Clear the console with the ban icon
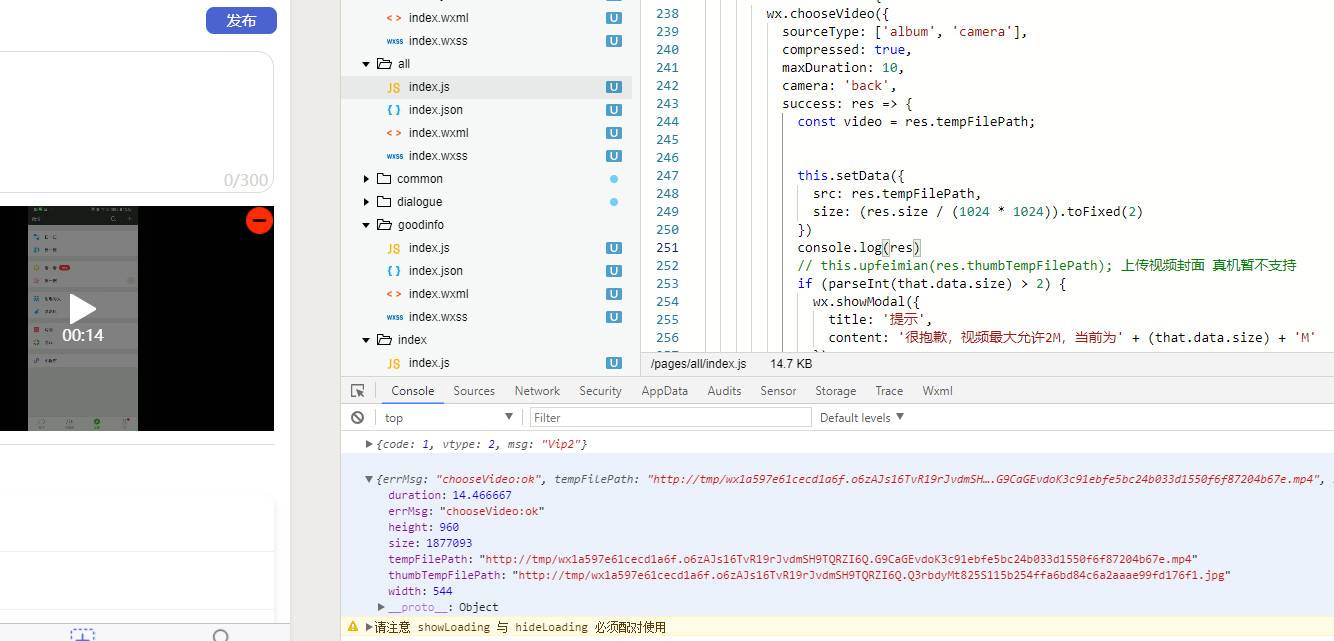Image resolution: width=1334 pixels, height=641 pixels. tap(358, 418)
